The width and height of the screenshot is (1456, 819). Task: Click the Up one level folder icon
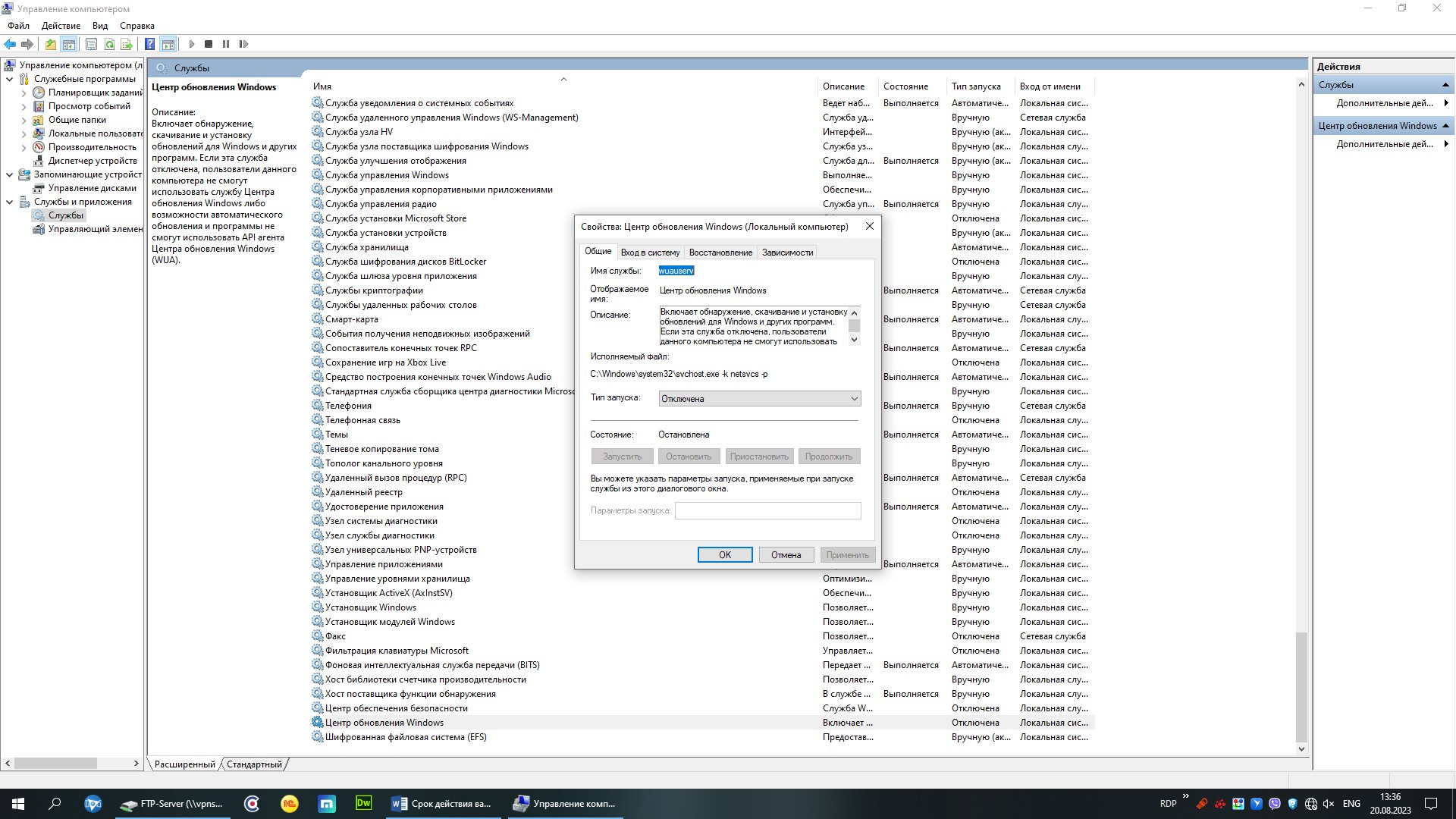click(x=50, y=44)
